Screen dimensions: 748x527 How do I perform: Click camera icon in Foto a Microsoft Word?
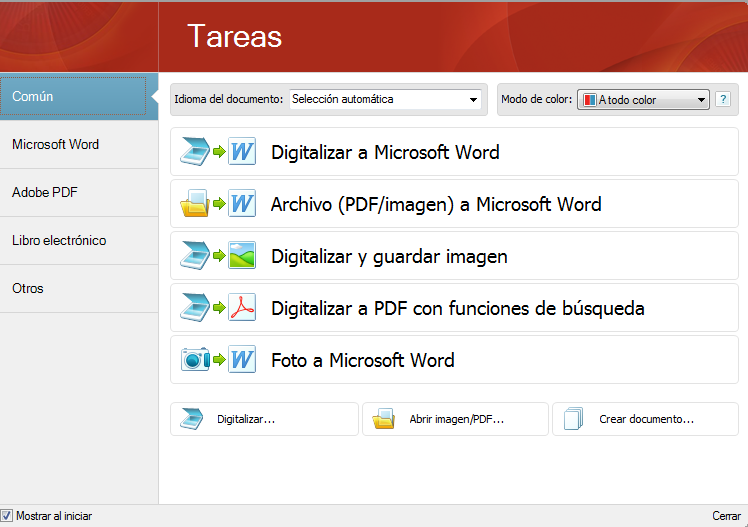tap(194, 360)
